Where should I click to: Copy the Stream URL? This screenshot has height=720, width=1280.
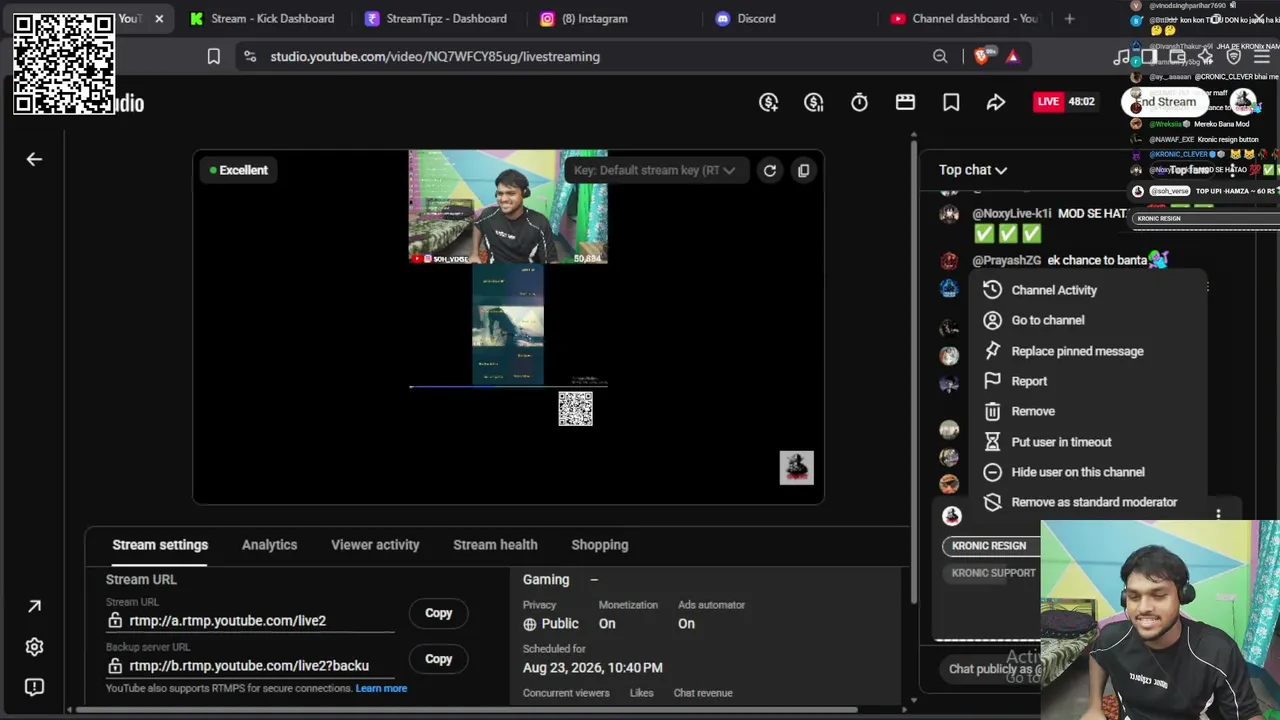[x=439, y=613]
